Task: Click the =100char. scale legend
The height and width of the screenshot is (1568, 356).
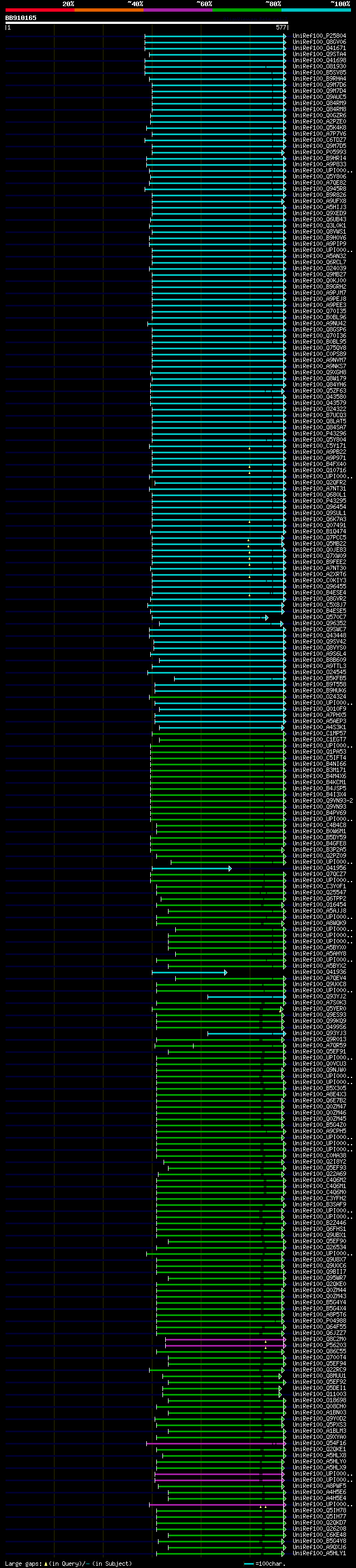Action: [x=264, y=1563]
